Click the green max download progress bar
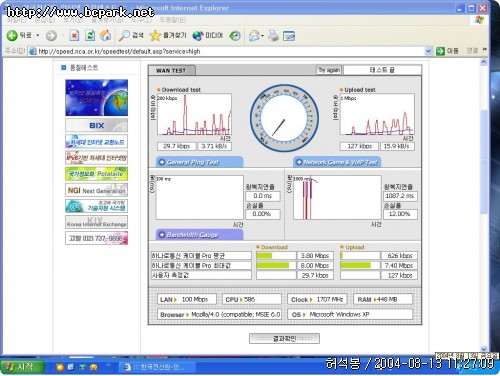The height and width of the screenshot is (376, 500). click(x=273, y=266)
